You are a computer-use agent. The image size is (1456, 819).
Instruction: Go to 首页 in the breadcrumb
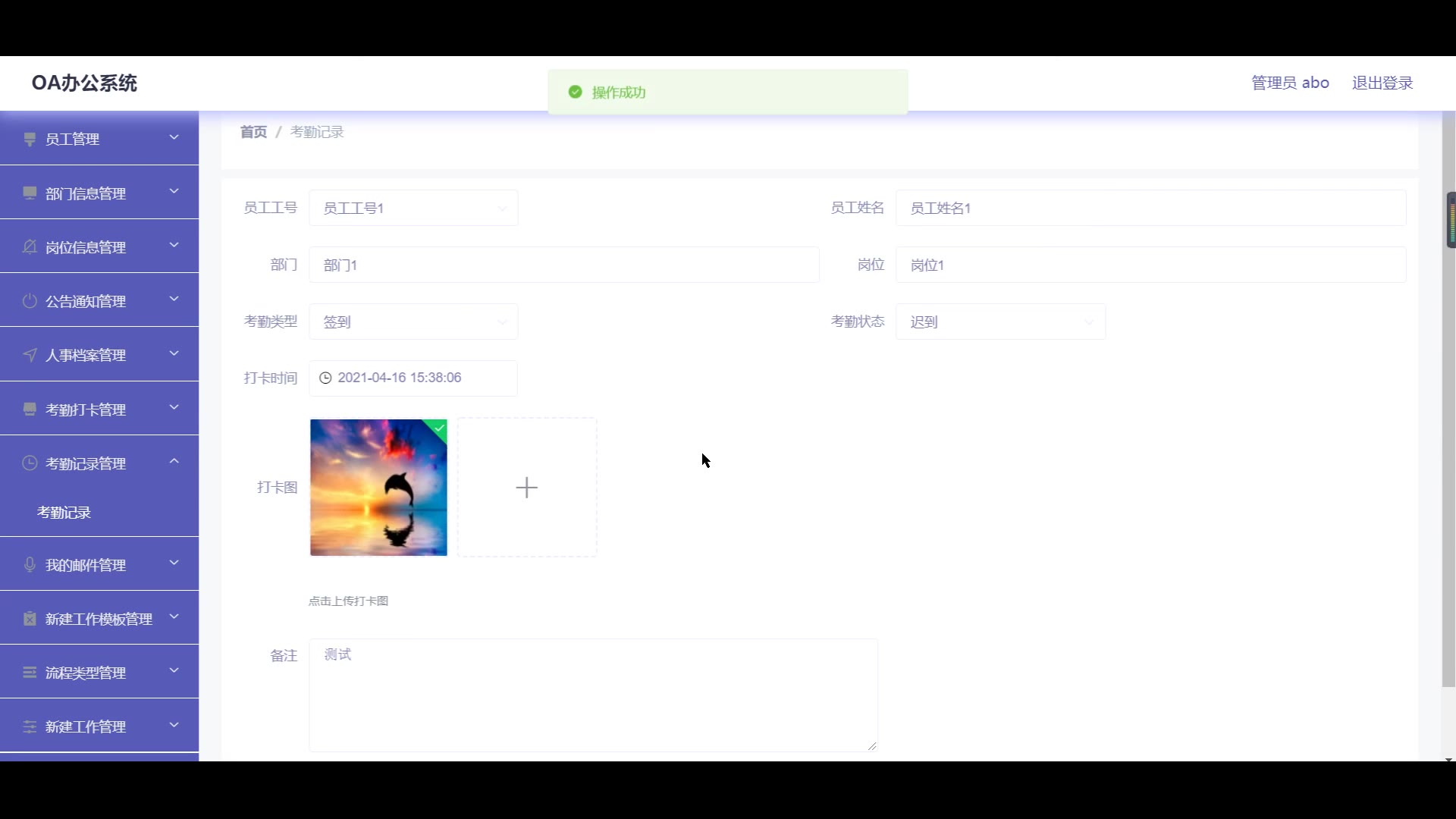click(253, 132)
